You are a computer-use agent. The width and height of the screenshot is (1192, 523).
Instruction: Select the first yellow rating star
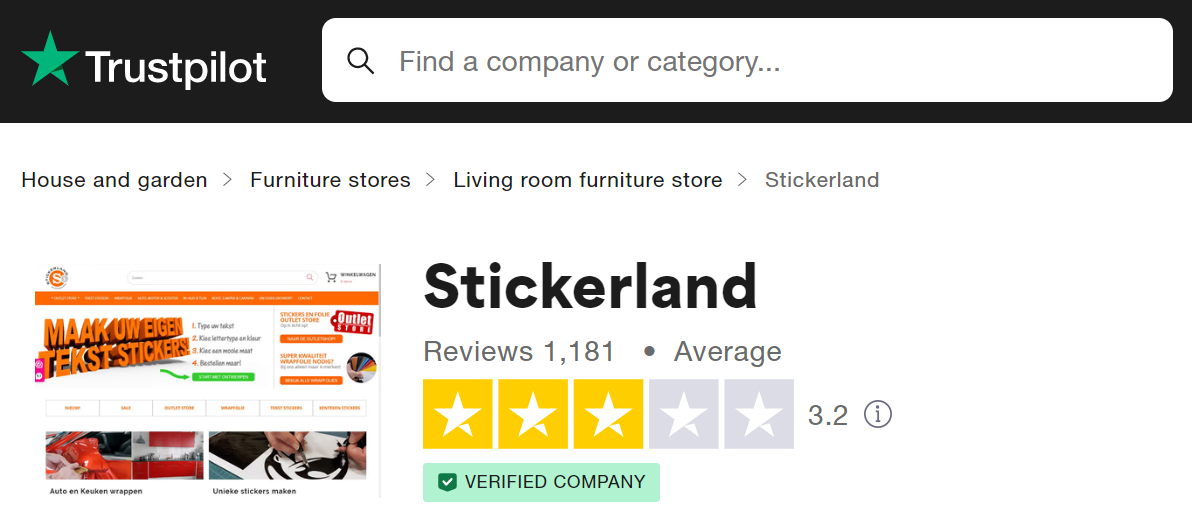point(458,414)
